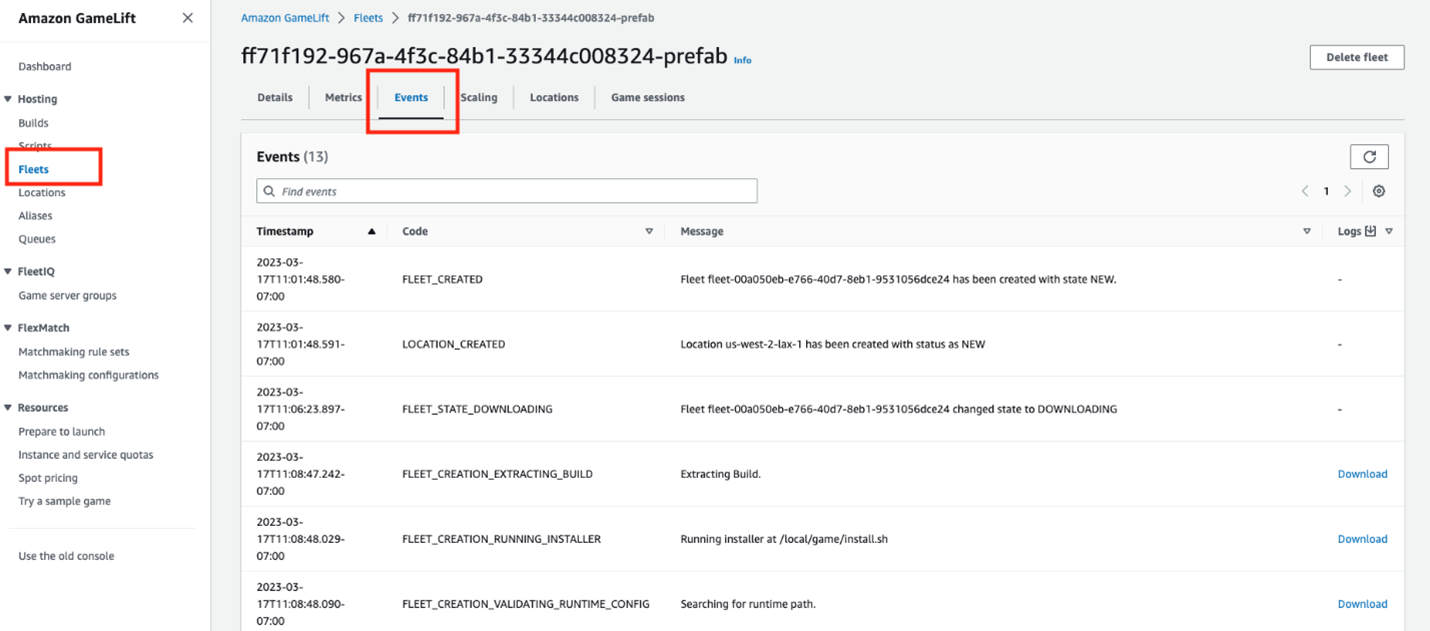Screen dimensions: 1430x631
Task: Open the Code column filter arrow
Action: point(649,231)
